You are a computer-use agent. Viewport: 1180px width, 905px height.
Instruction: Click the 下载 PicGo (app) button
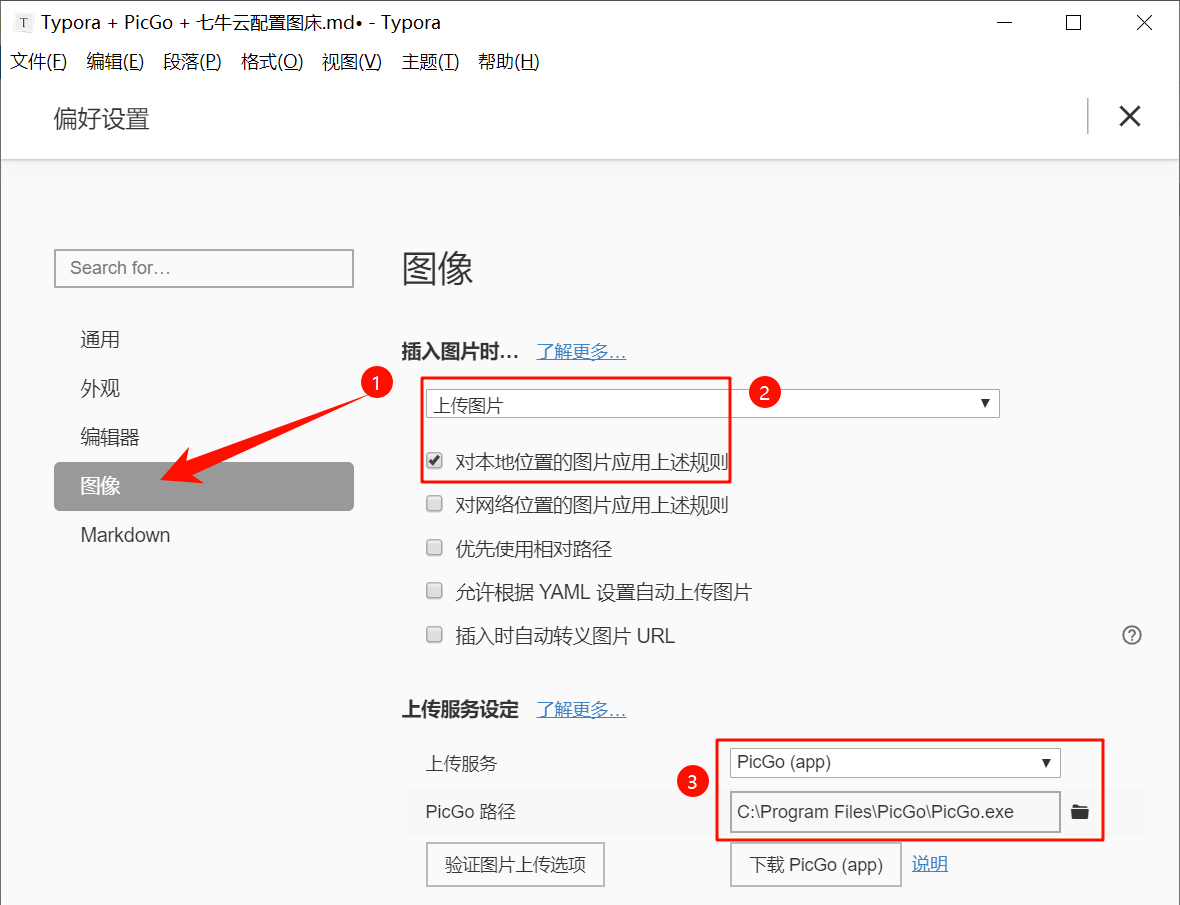[x=816, y=865]
